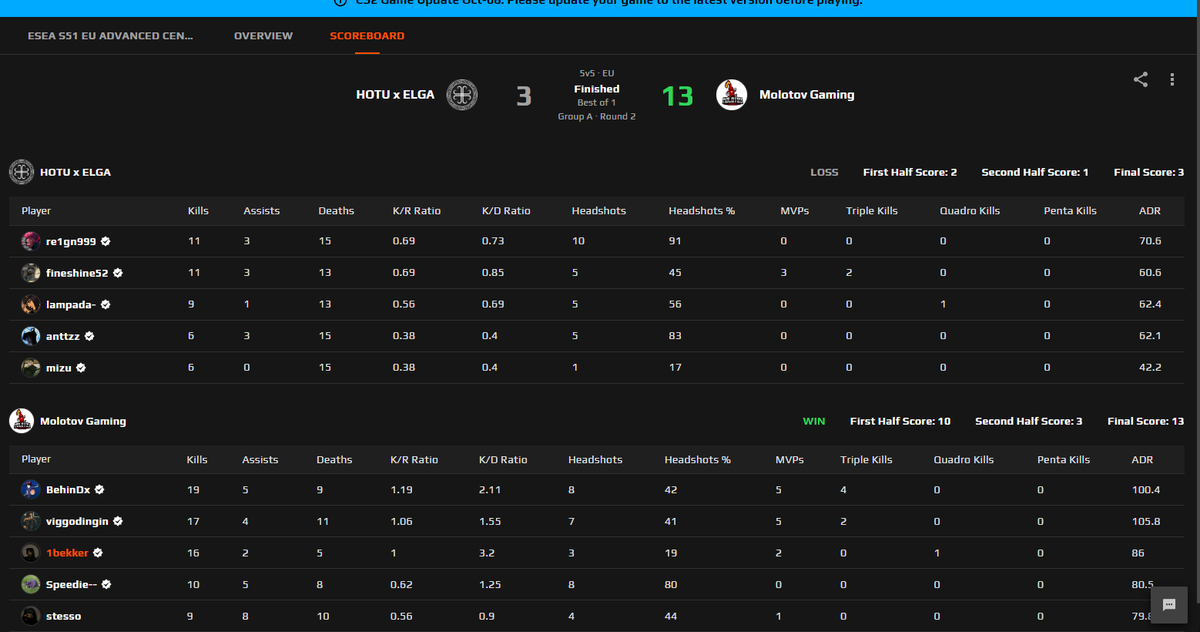Click verified badge next to fineshine52
Screen dimensions: 1200x632
point(118,273)
